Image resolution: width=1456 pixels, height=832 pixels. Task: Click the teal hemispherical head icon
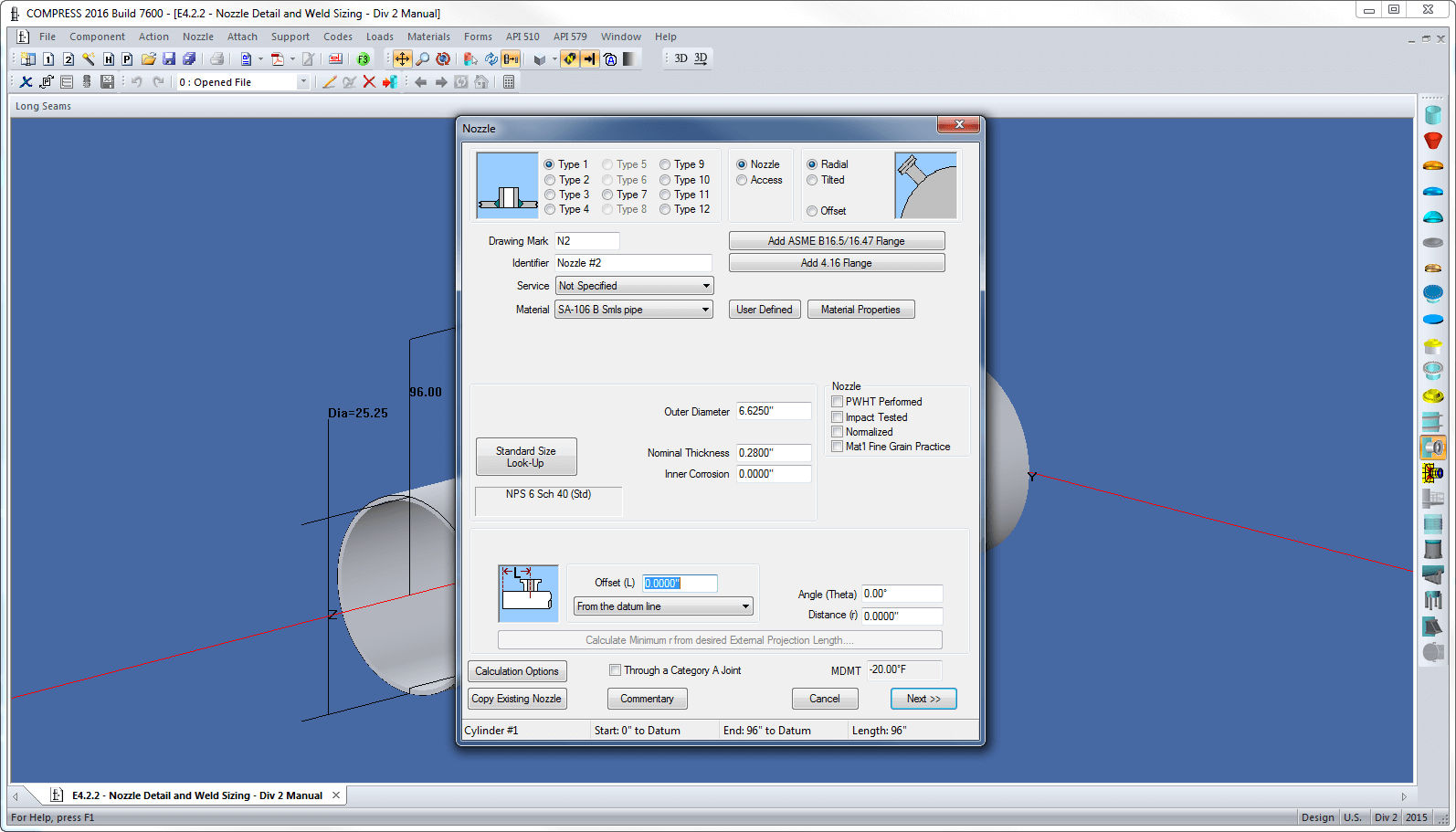tap(1432, 217)
